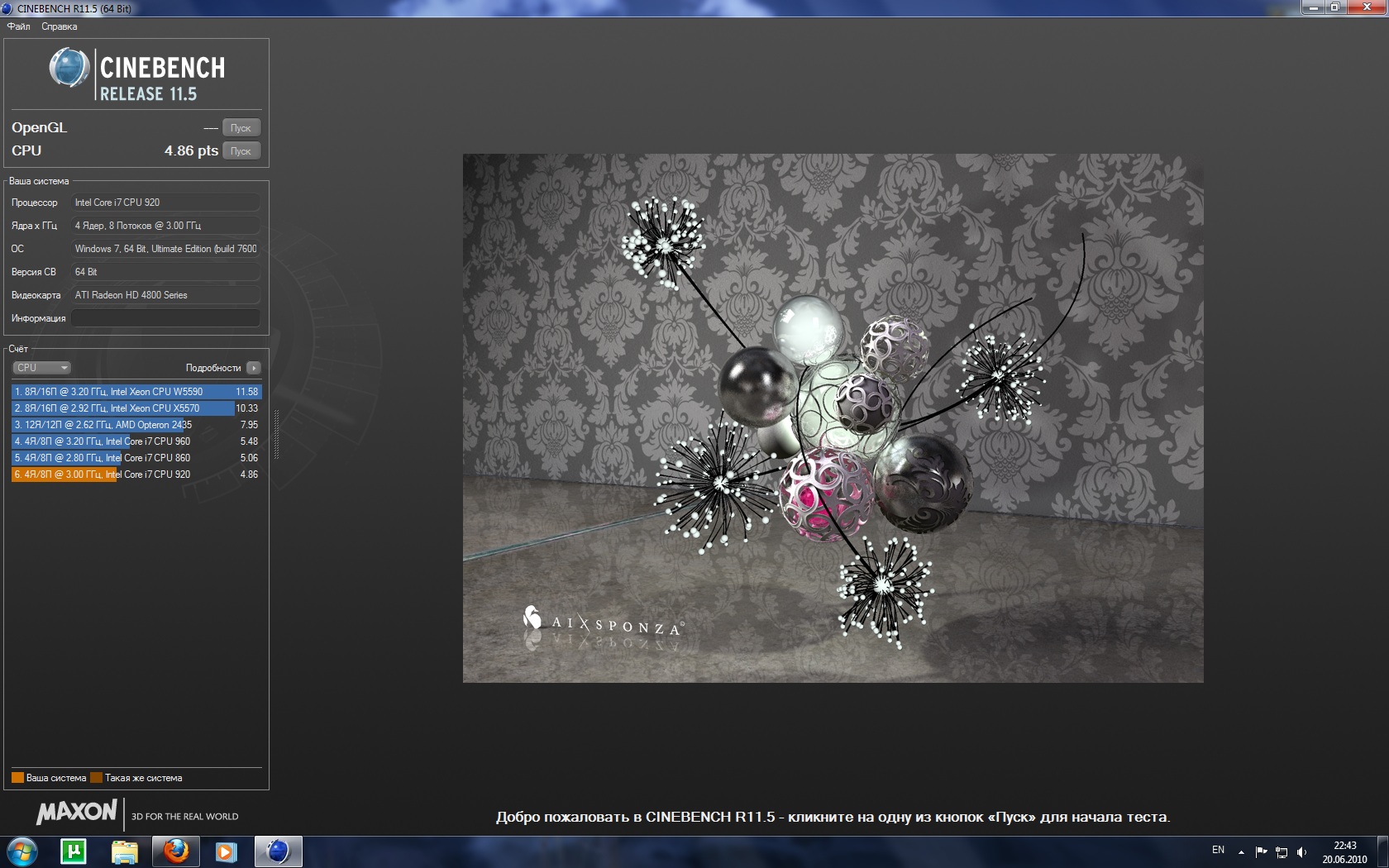Click the 4.86 pts CPU score
Image resolution: width=1389 pixels, height=868 pixels.
191,150
